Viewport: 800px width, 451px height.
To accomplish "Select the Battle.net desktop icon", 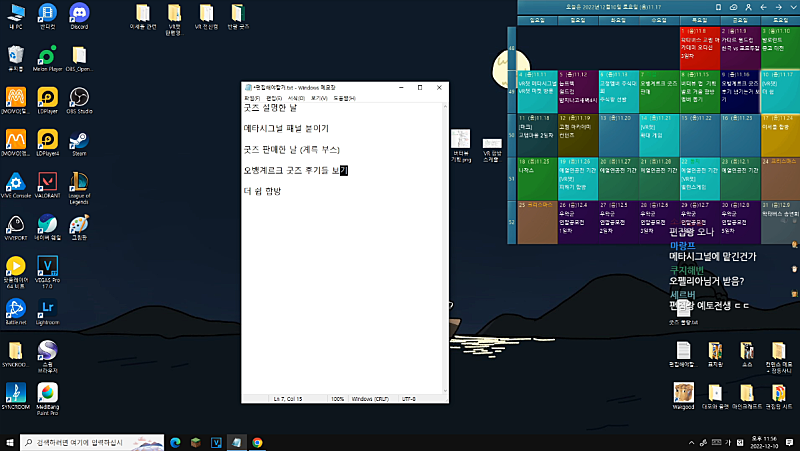I will point(15,309).
